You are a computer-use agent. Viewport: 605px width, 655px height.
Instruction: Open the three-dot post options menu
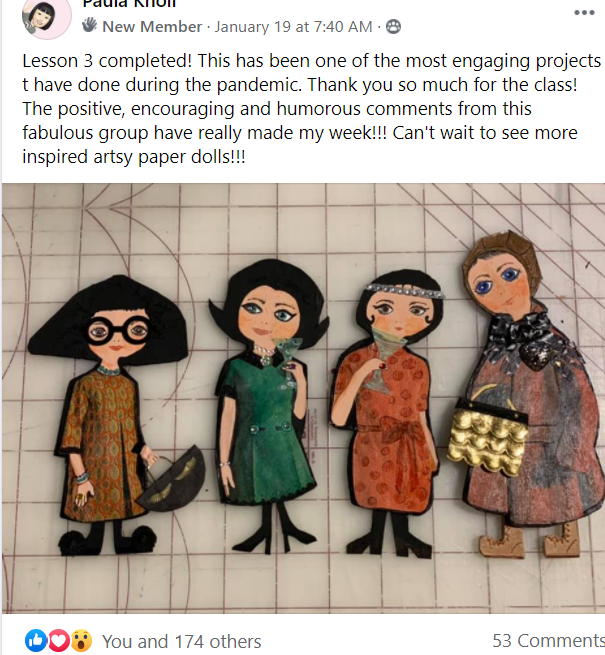(584, 13)
